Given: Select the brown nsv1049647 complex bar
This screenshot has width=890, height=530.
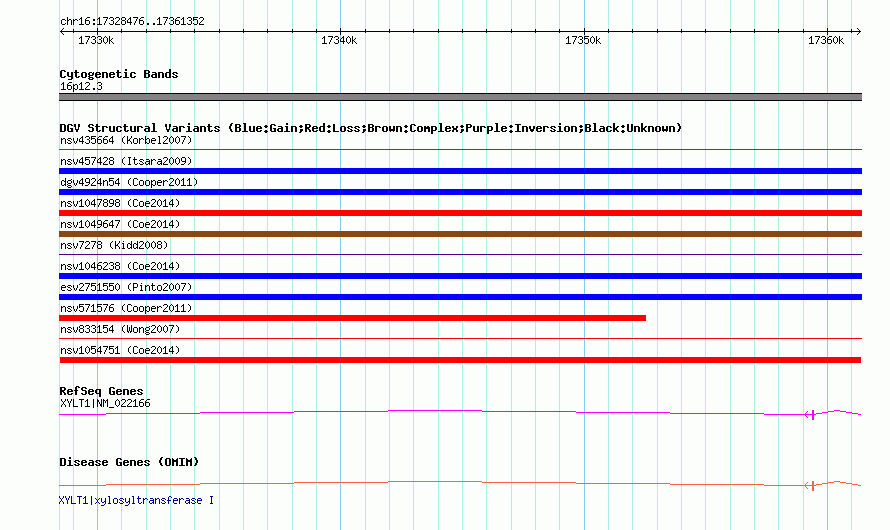Looking at the screenshot, I should tap(460, 234).
